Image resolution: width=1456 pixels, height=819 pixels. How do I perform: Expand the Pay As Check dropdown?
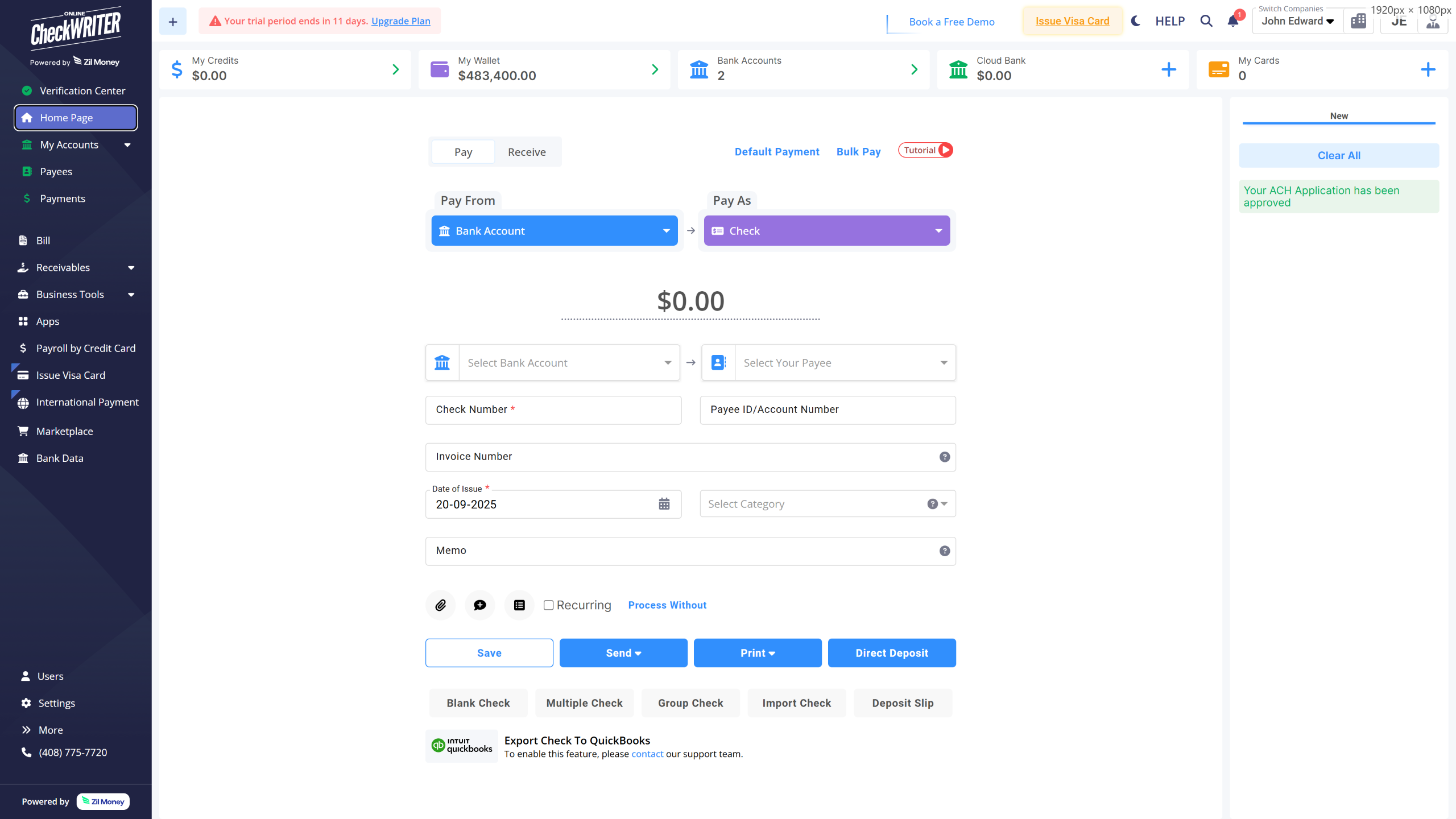click(x=826, y=231)
